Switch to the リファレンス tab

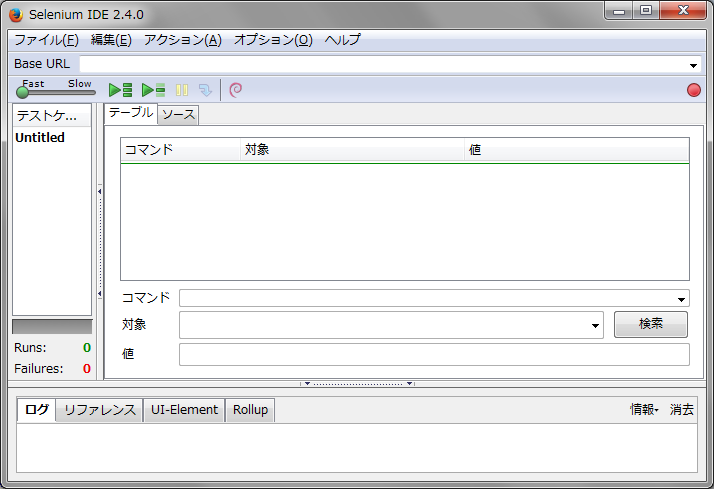point(99,410)
